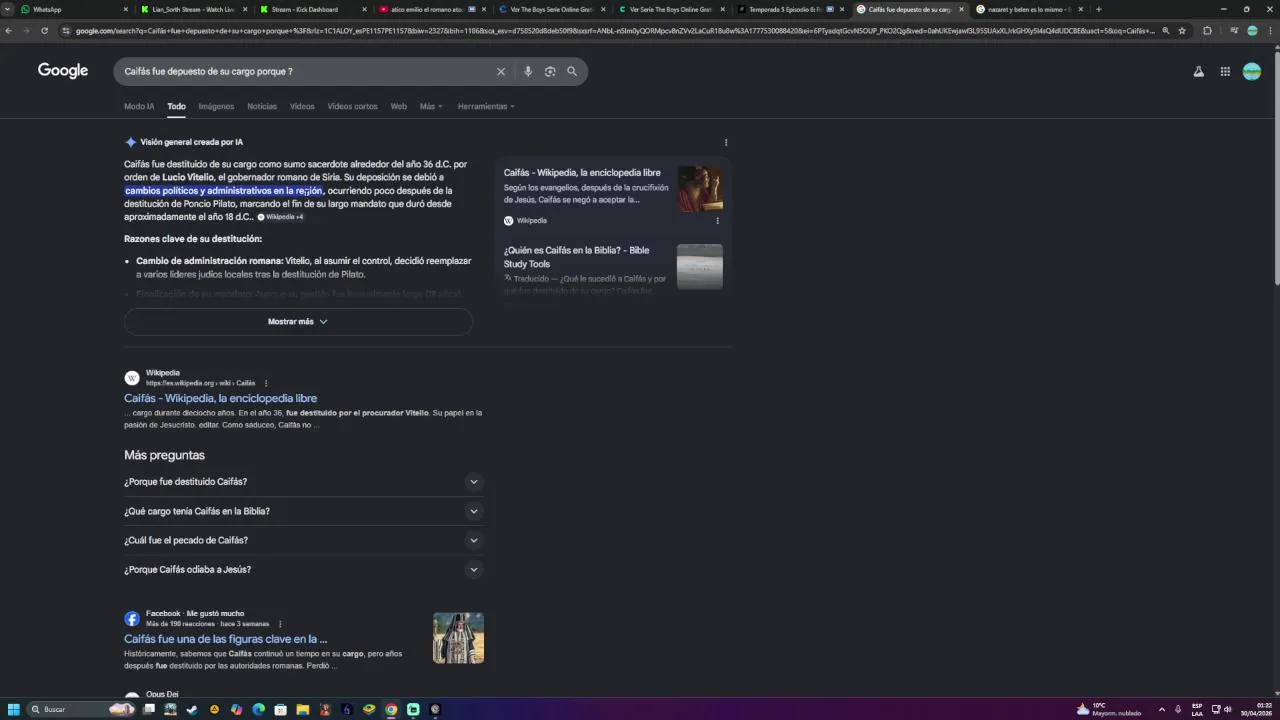Image resolution: width=1280 pixels, height=720 pixels.
Task: Open zoom indicator in address bar
Action: tap(1165, 31)
